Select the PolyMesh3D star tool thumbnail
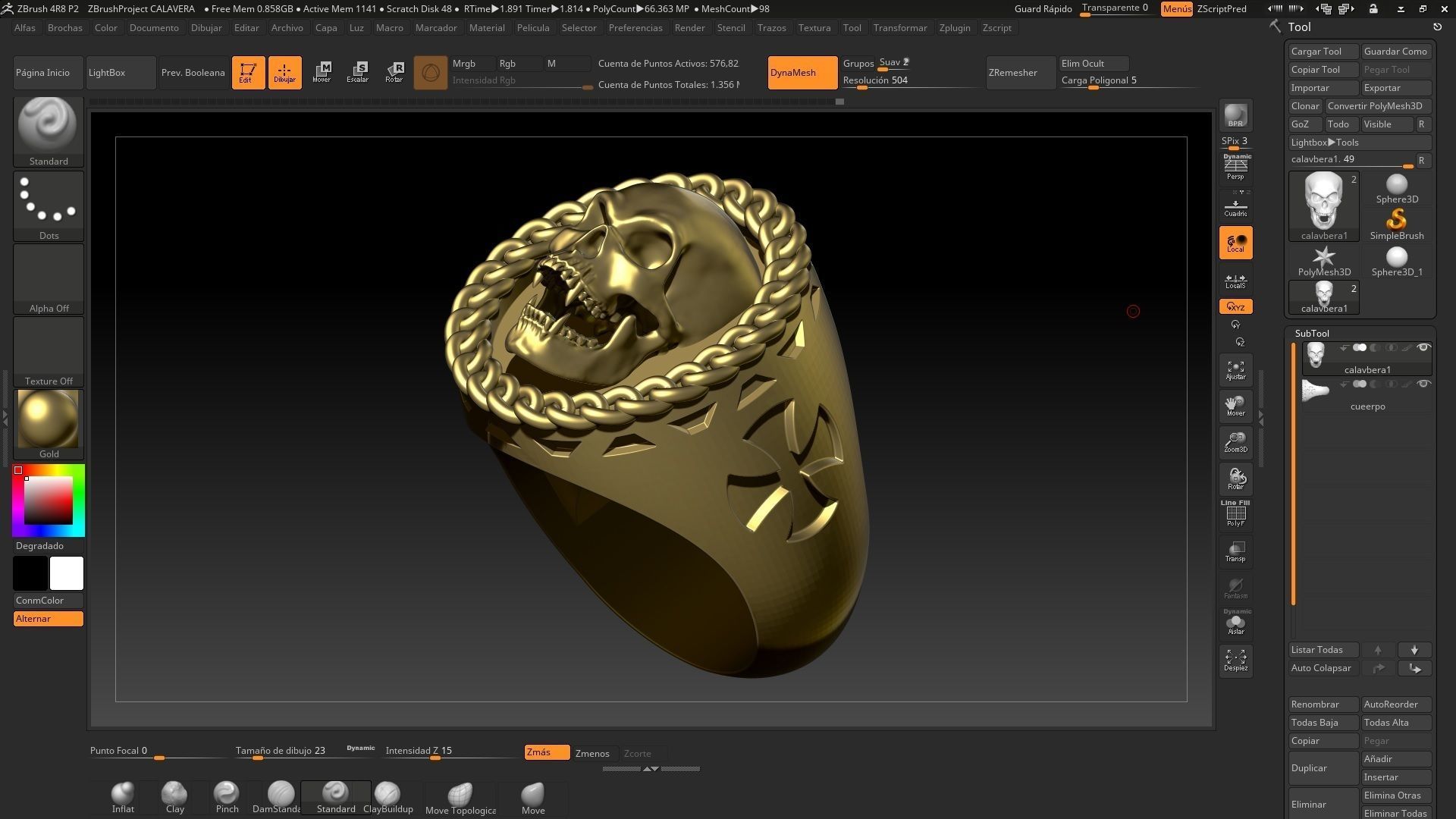 (1324, 261)
